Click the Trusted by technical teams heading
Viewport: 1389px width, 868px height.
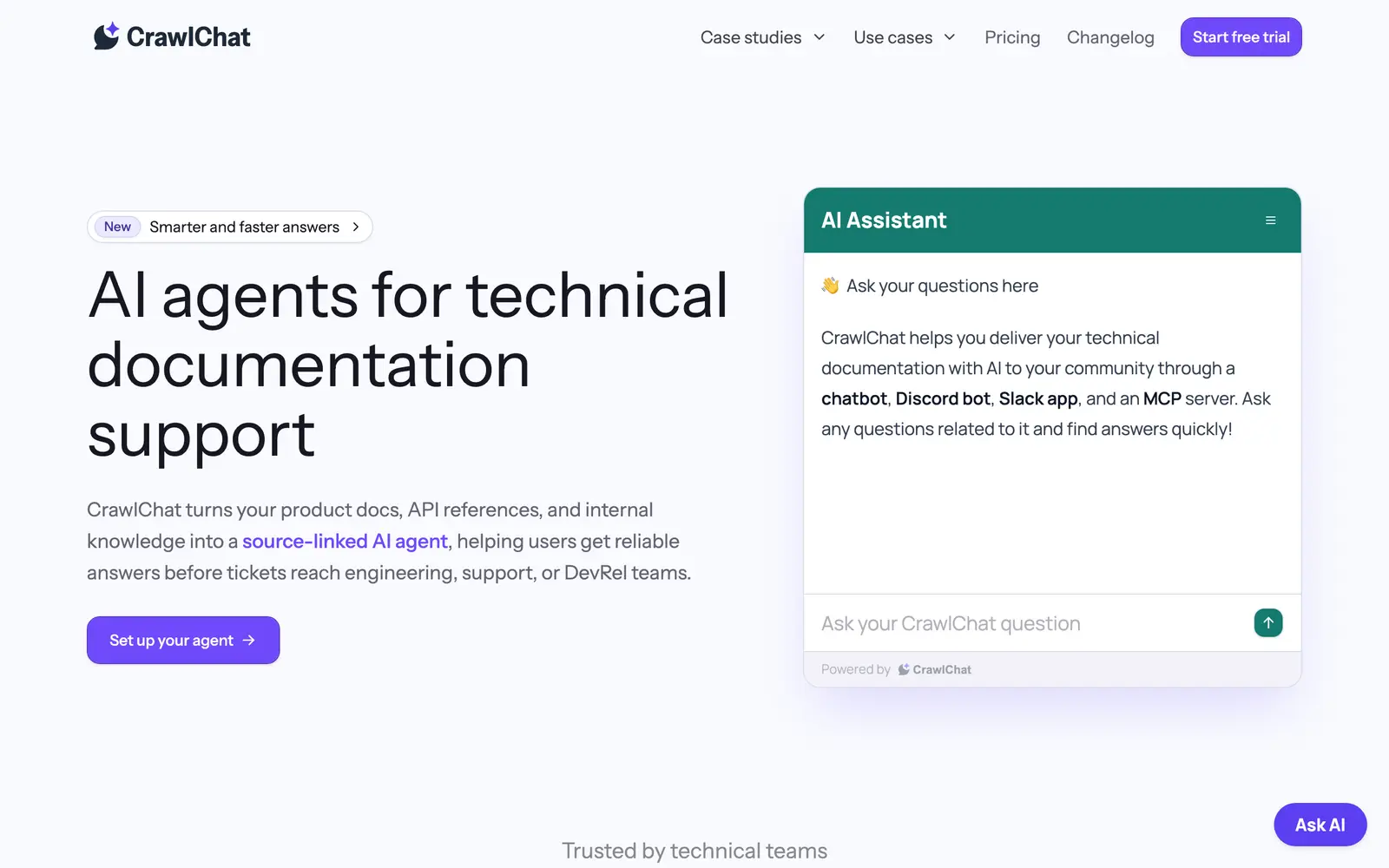point(694,851)
